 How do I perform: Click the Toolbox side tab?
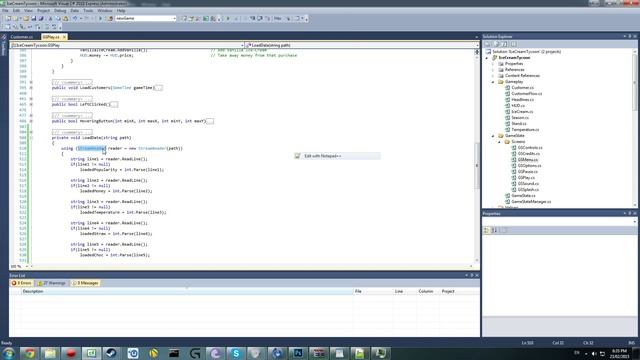[x=4, y=46]
